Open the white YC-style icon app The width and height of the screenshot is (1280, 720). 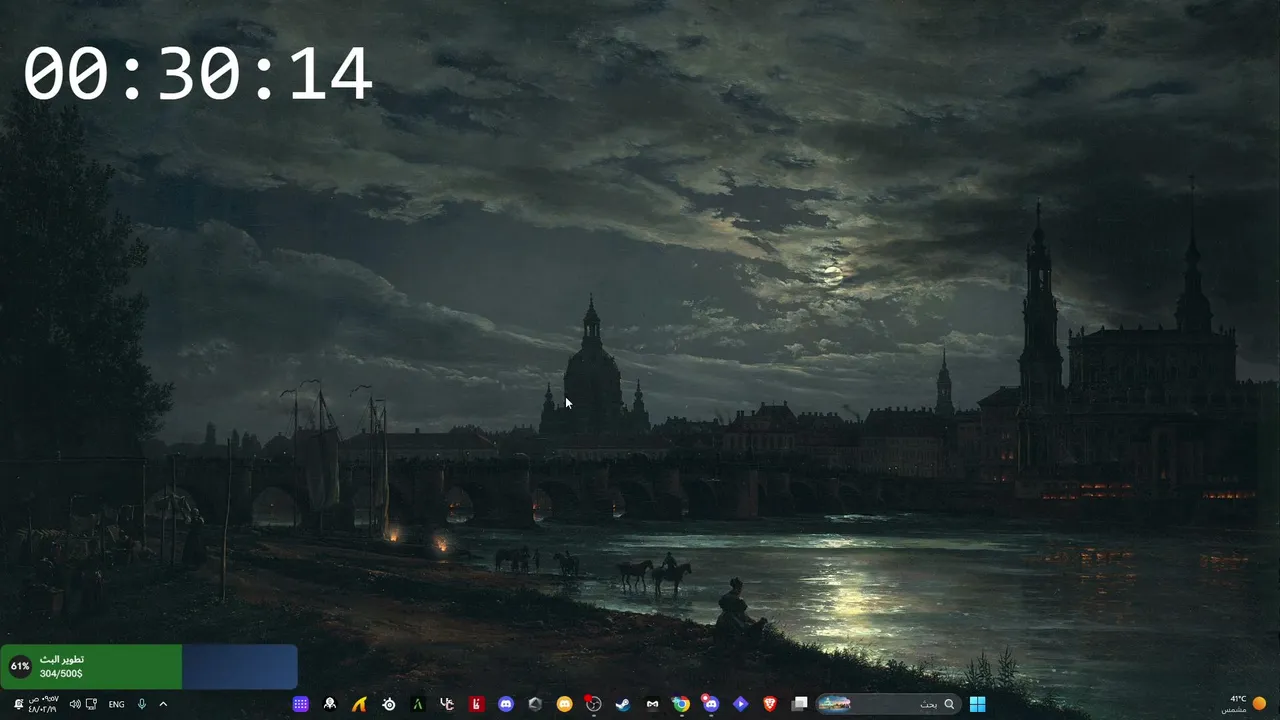click(x=447, y=704)
